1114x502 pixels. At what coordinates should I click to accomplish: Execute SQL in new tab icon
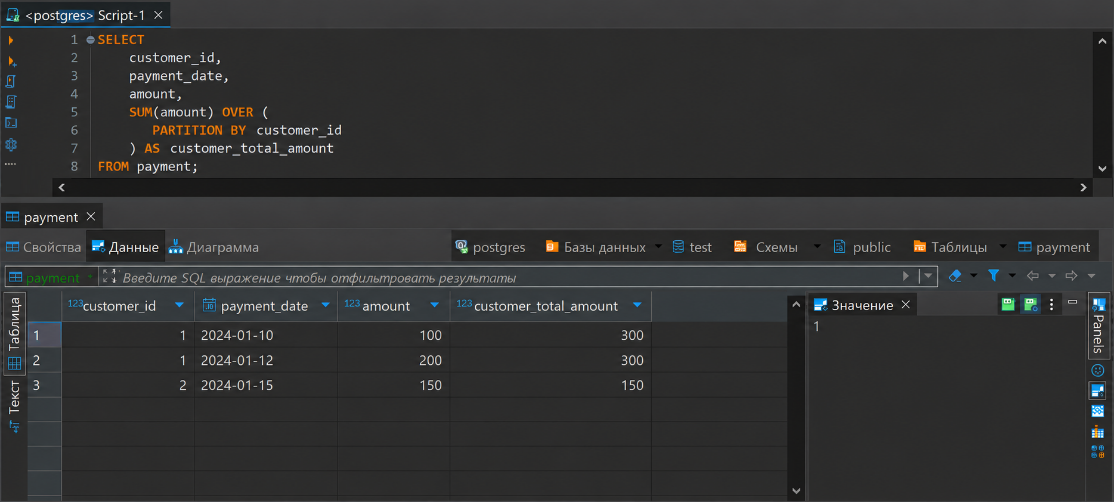pyautogui.click(x=11, y=61)
